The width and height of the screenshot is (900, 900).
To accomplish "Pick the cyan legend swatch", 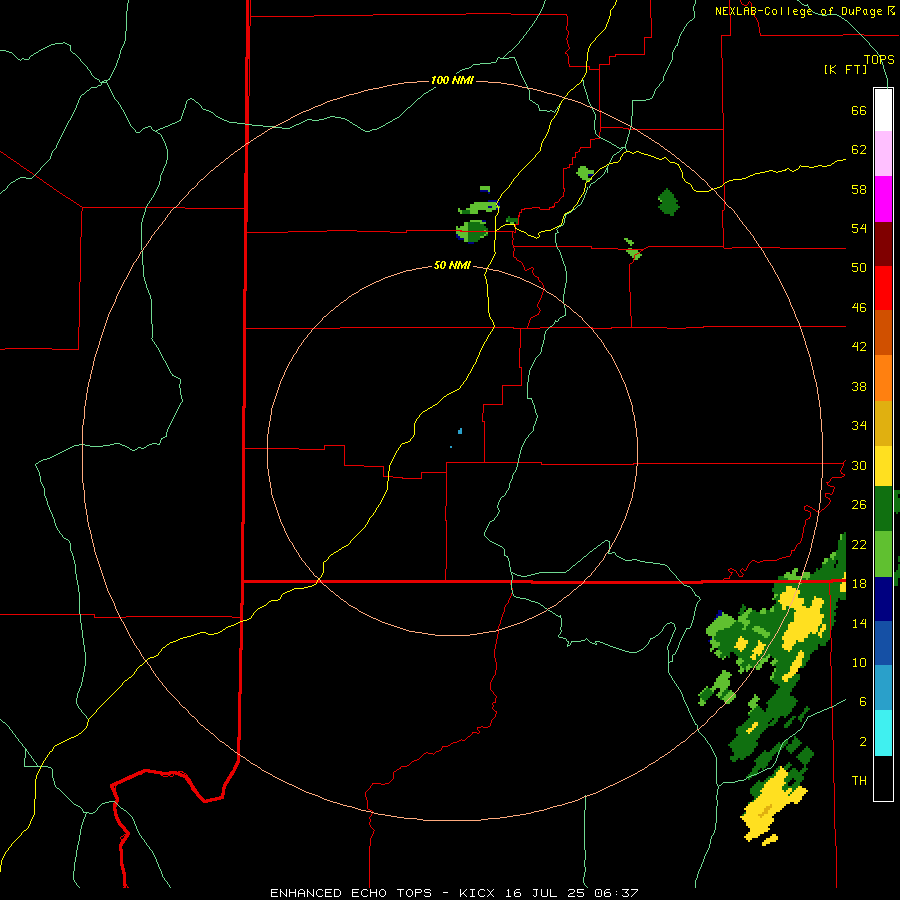I will click(883, 733).
